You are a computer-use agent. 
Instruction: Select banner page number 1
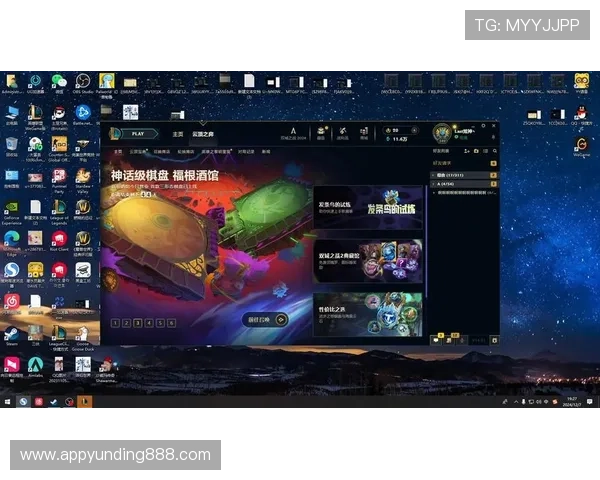click(117, 322)
